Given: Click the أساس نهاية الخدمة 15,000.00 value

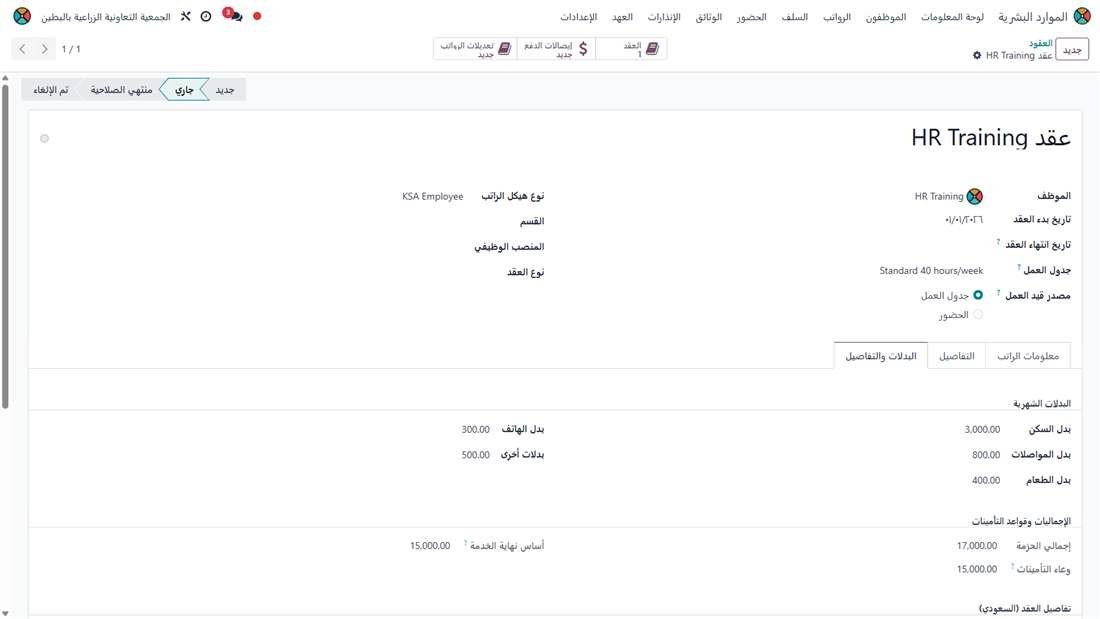Looking at the screenshot, I should [x=430, y=546].
